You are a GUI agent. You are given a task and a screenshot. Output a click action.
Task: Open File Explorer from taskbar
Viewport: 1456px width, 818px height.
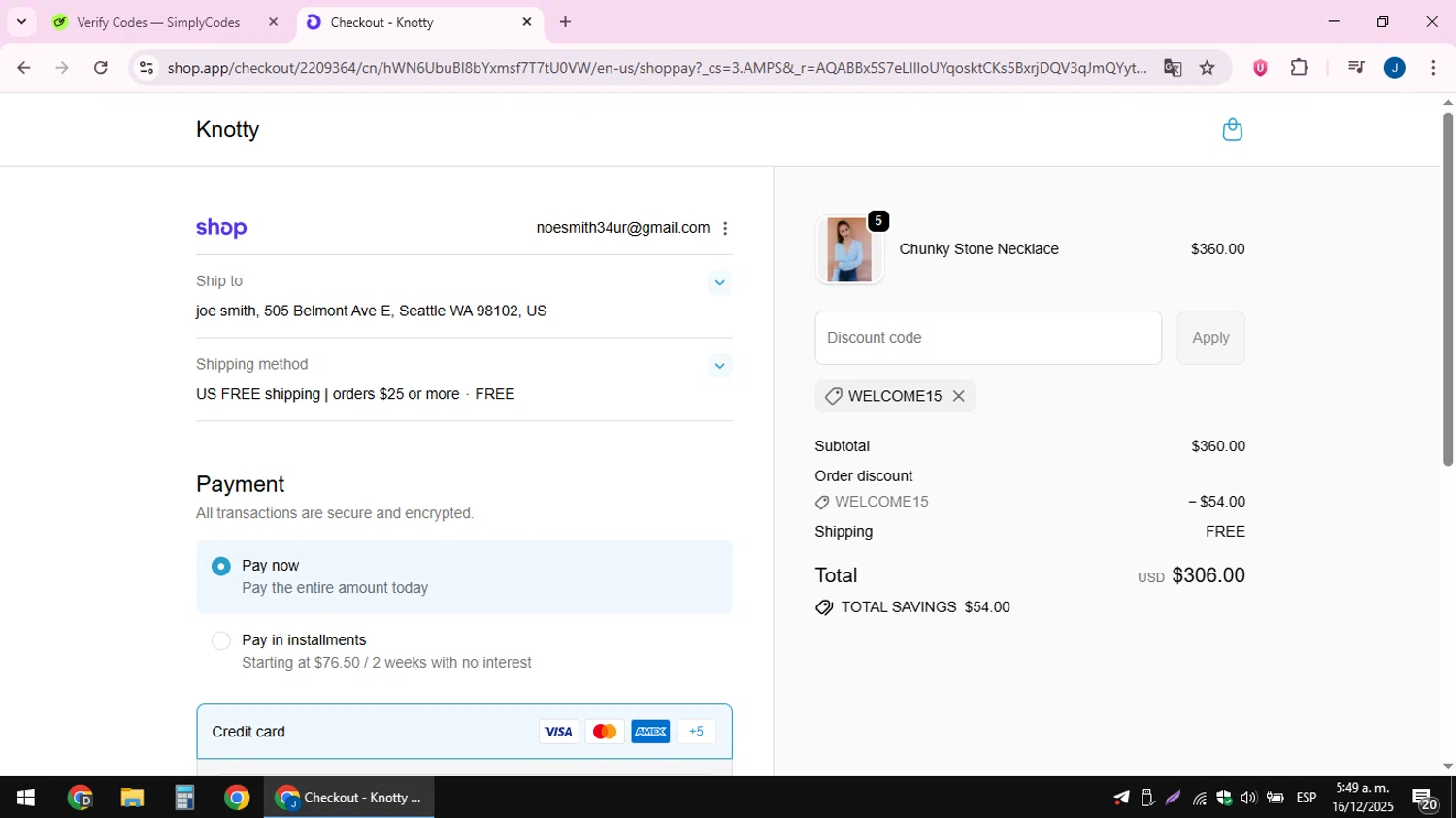click(132, 798)
